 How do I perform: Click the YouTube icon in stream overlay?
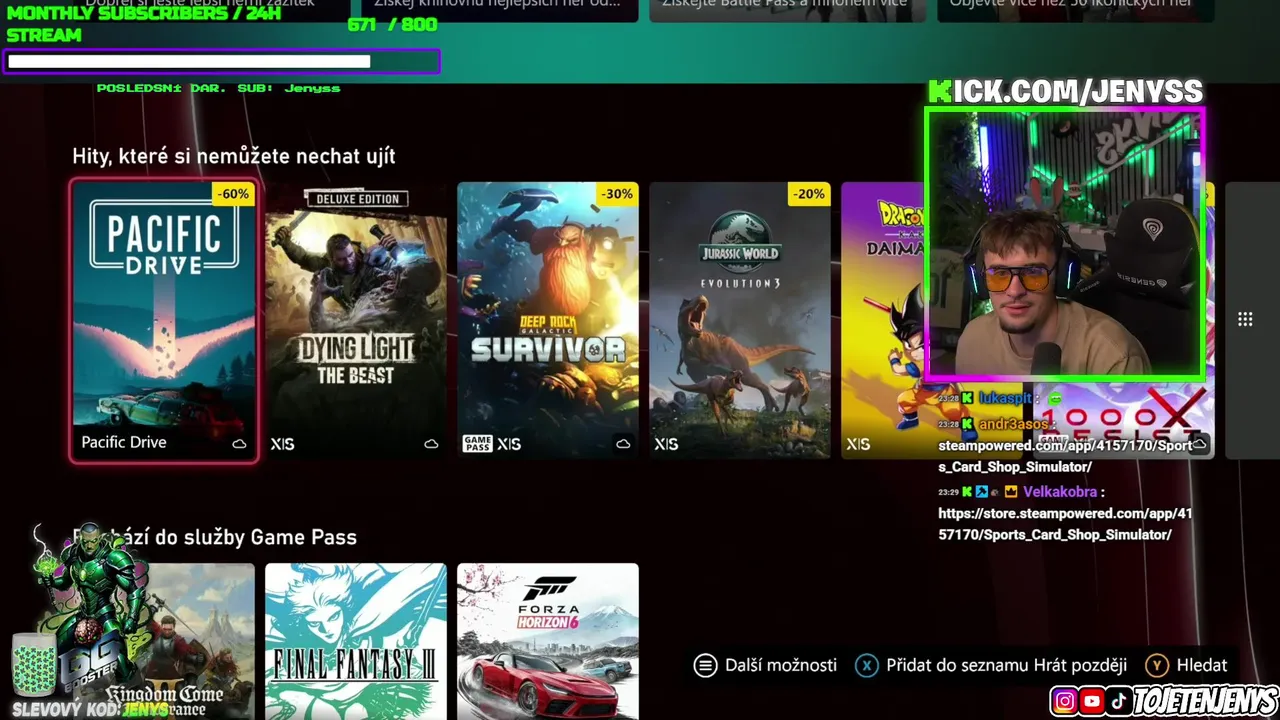click(x=1092, y=701)
